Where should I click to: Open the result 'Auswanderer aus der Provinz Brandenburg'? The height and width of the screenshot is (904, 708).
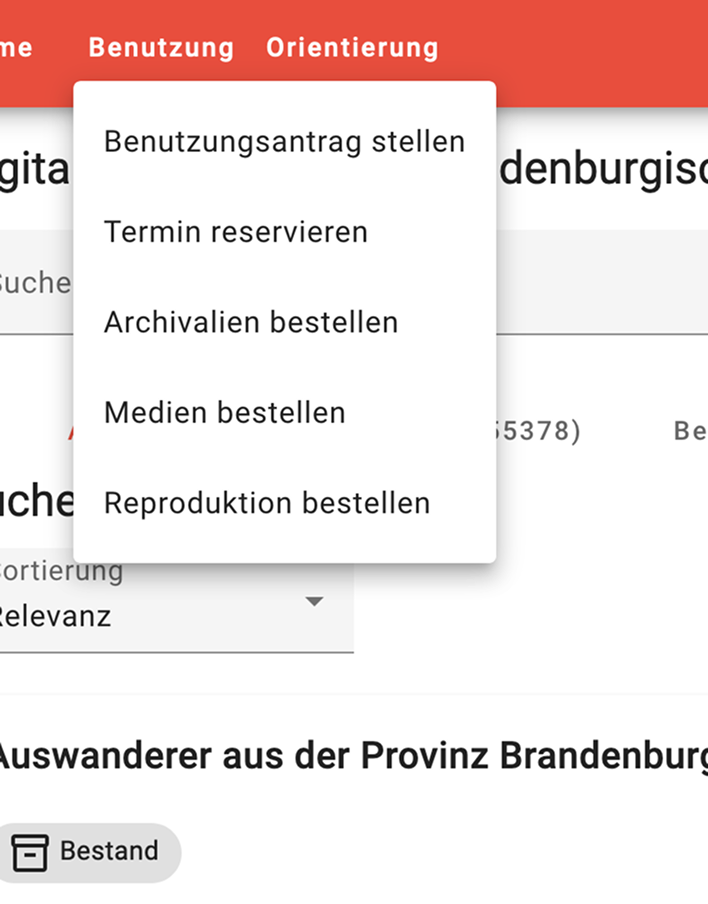(x=350, y=756)
